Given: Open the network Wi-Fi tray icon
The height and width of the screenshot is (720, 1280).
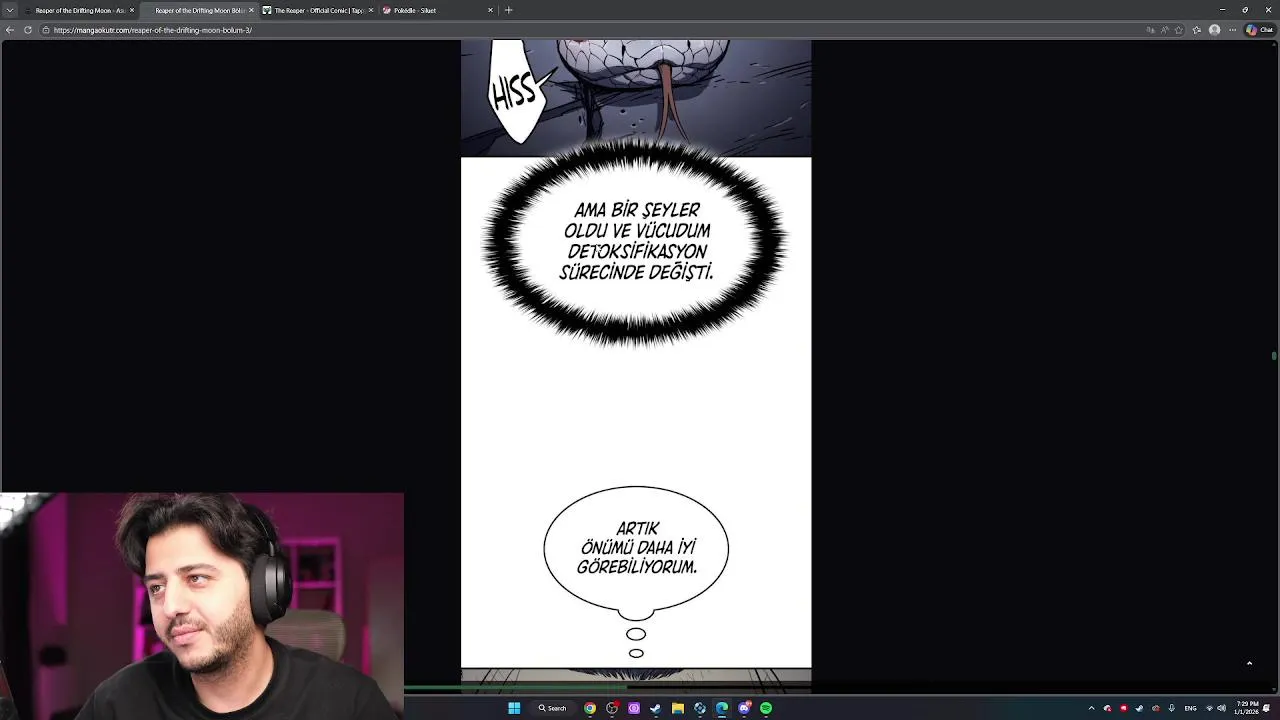Looking at the screenshot, I should click(x=1209, y=708).
